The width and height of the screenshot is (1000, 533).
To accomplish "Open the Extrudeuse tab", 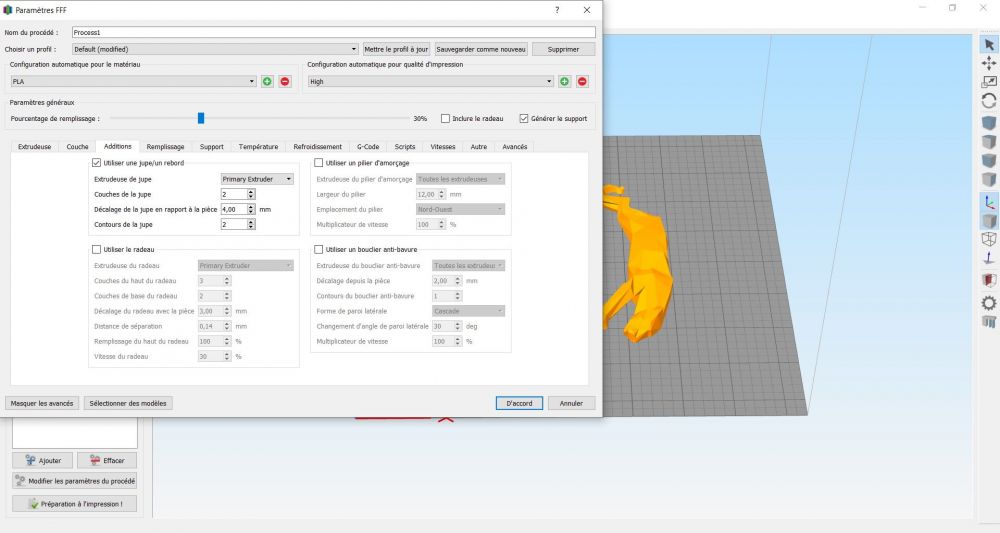I will pos(34,147).
